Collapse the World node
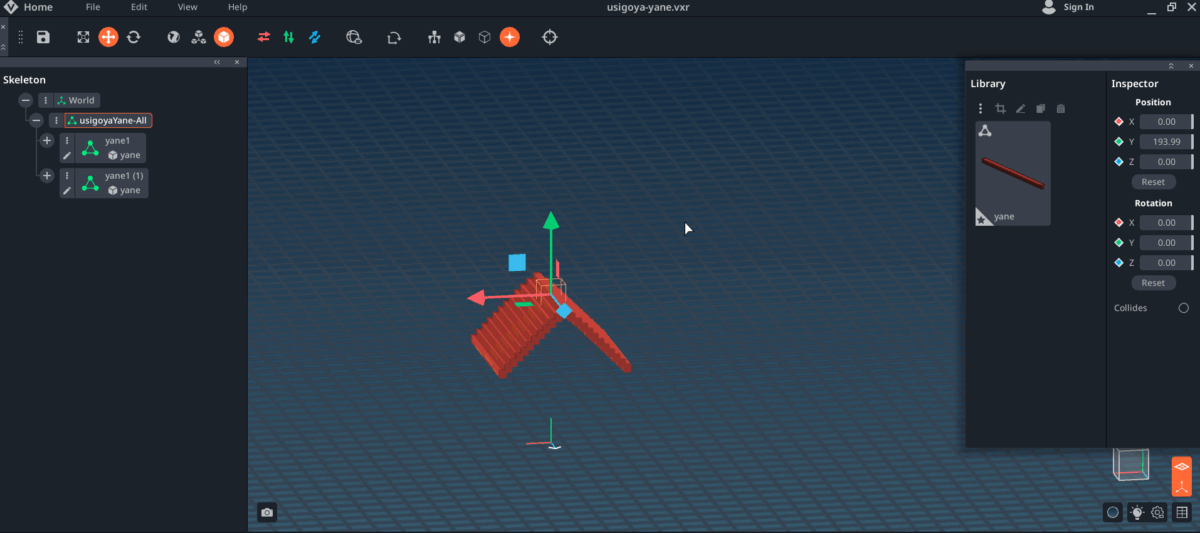The height and width of the screenshot is (533, 1200). (x=25, y=100)
